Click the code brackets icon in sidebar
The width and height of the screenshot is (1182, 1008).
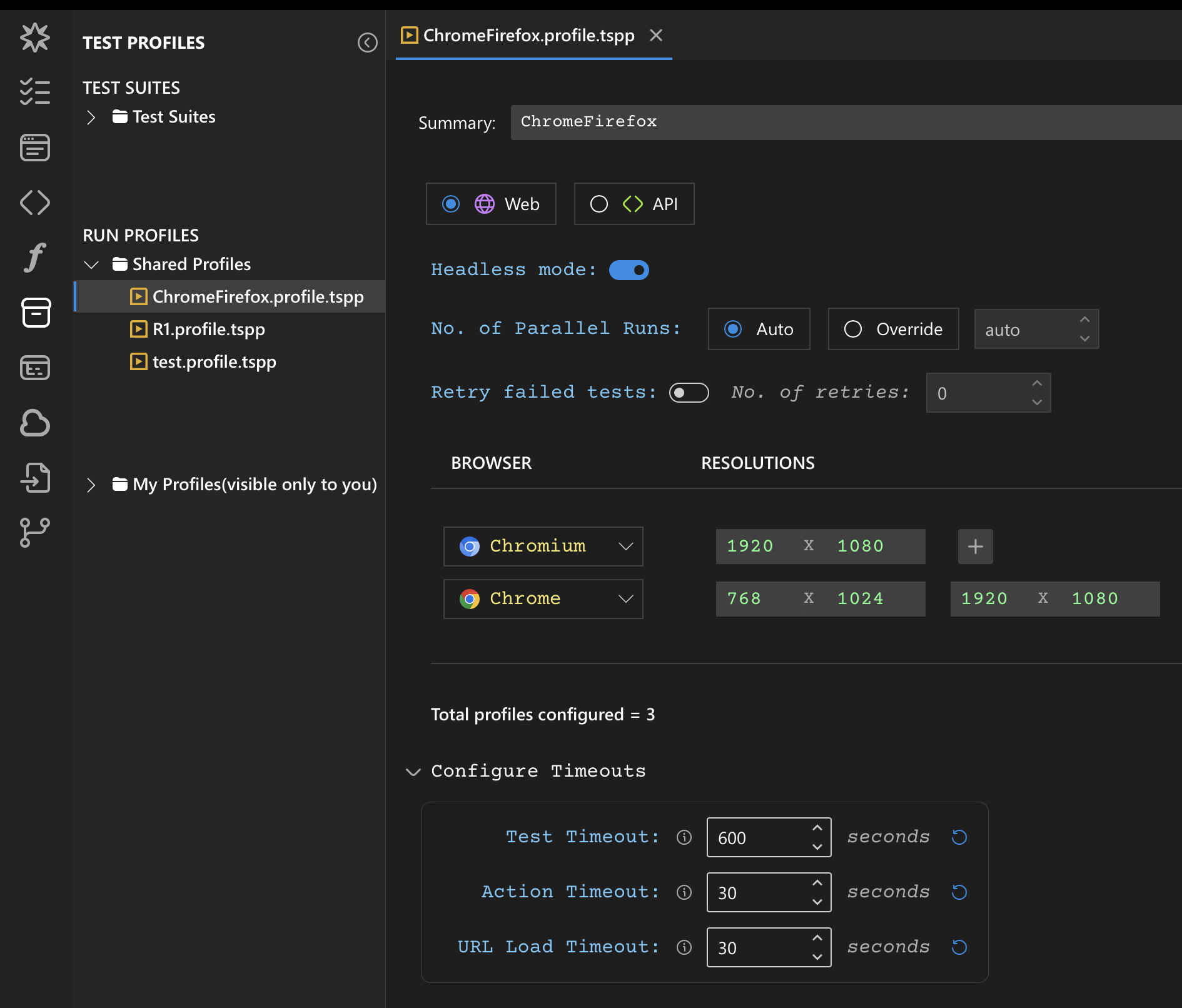coord(35,203)
